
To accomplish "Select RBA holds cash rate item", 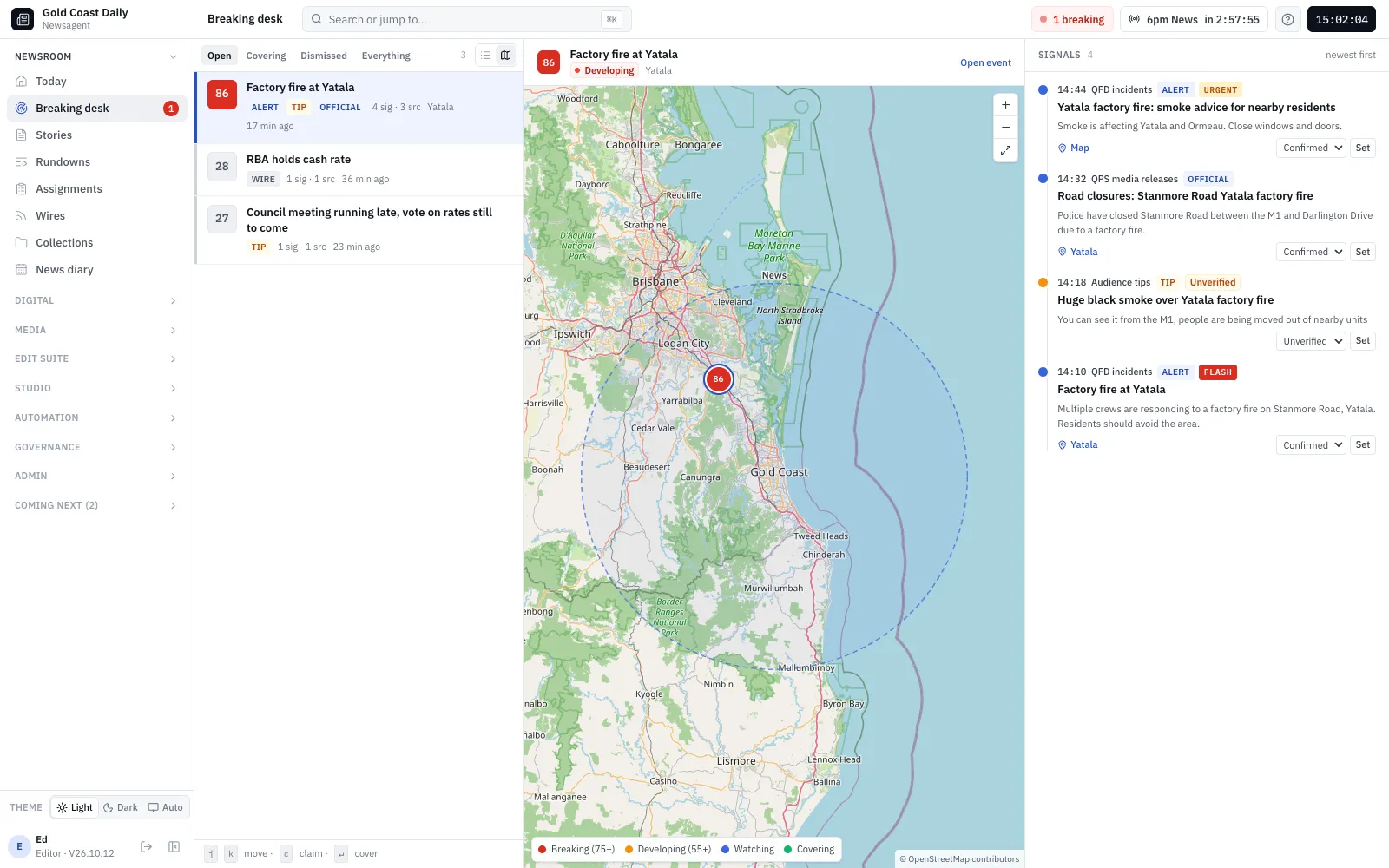I will [359, 169].
